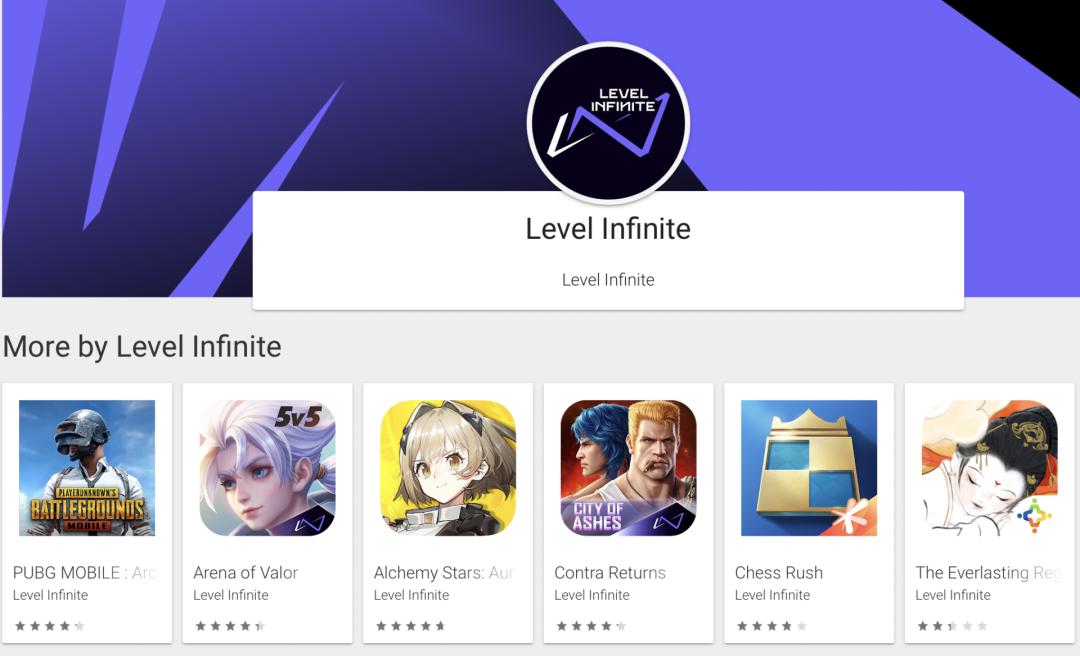
Task: Open The Everlasting Regret app icon
Action: [x=989, y=468]
